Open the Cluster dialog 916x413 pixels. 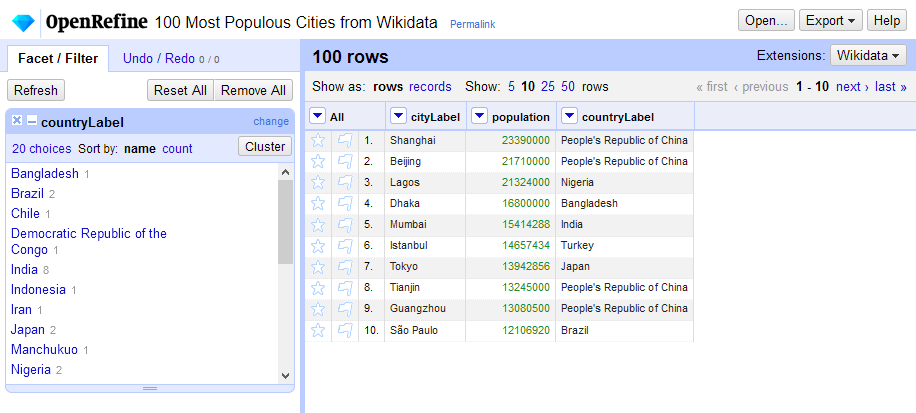265,147
